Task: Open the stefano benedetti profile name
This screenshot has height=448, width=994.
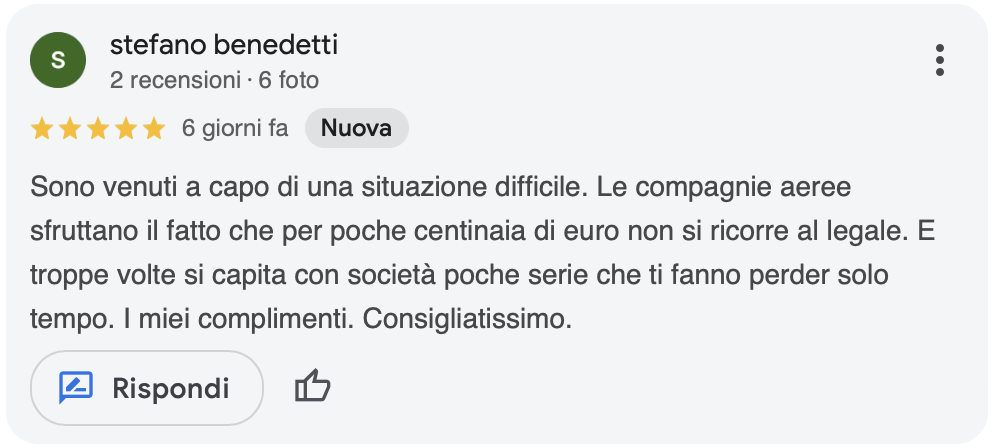Action: tap(224, 45)
